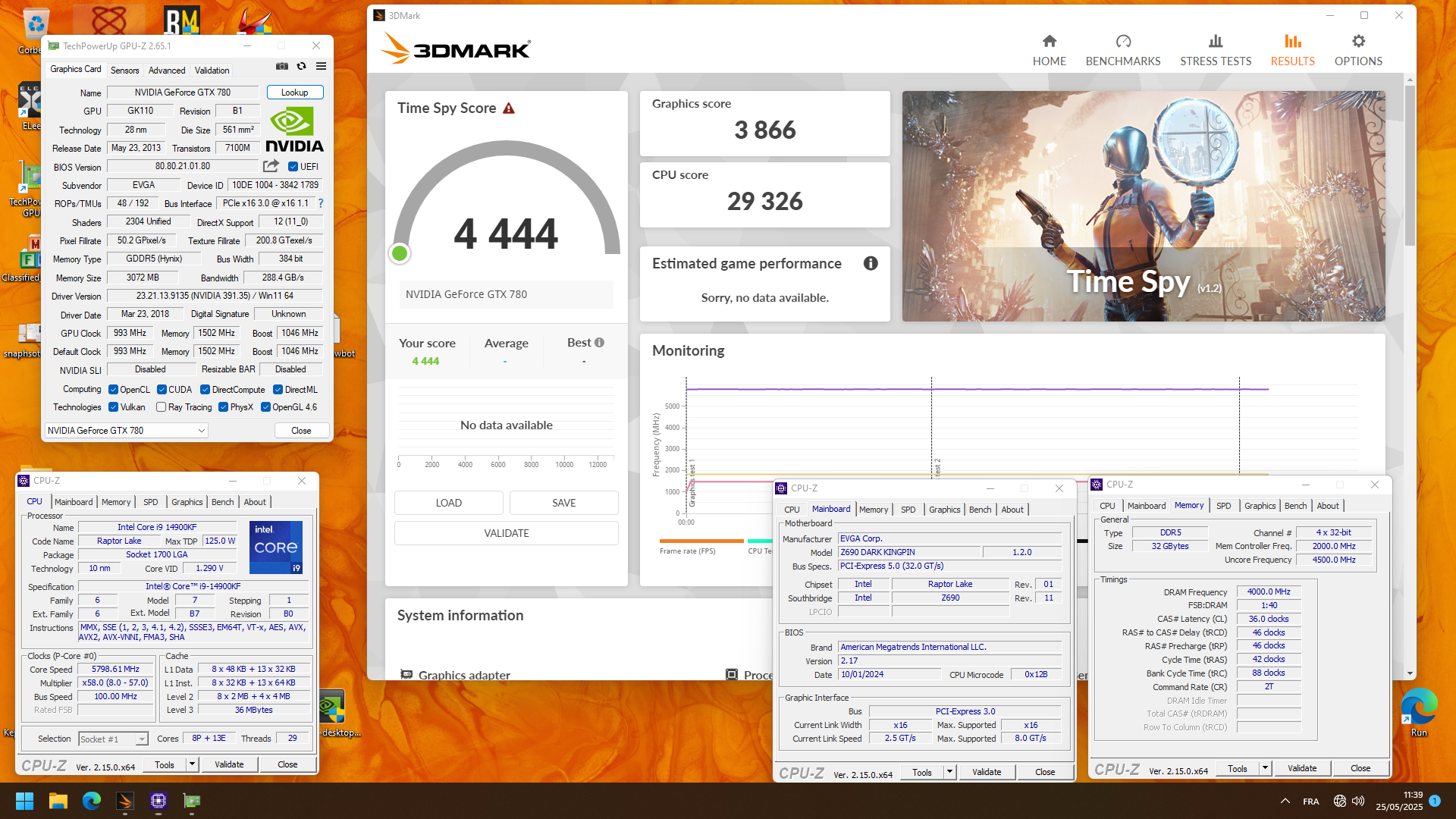Click the Time Spy v1.2 banner image
Image resolution: width=1456 pixels, height=819 pixels.
1144,206
